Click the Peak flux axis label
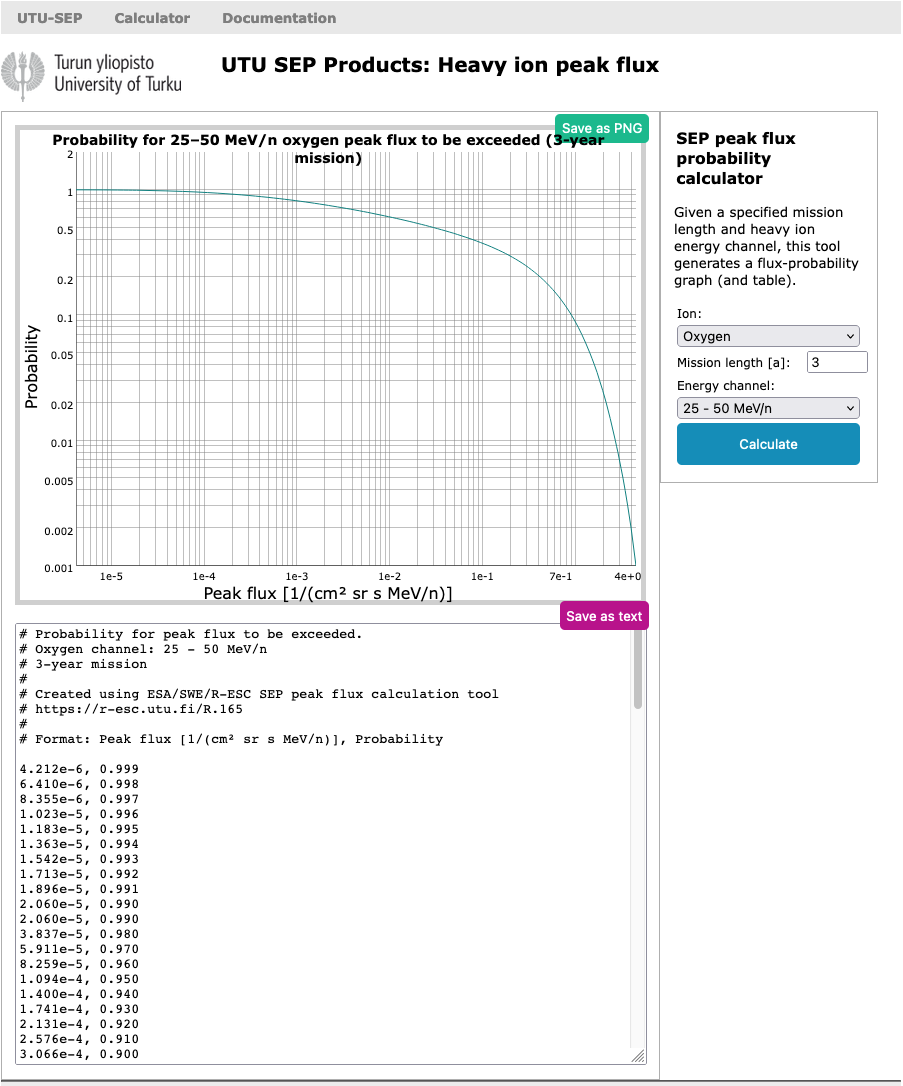The image size is (903, 1086). click(x=328, y=594)
